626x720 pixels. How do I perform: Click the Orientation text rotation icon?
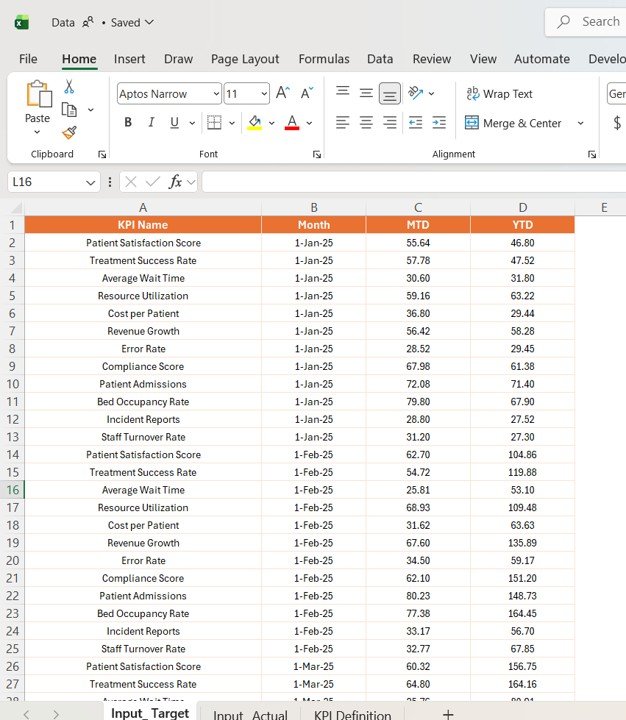[x=416, y=93]
